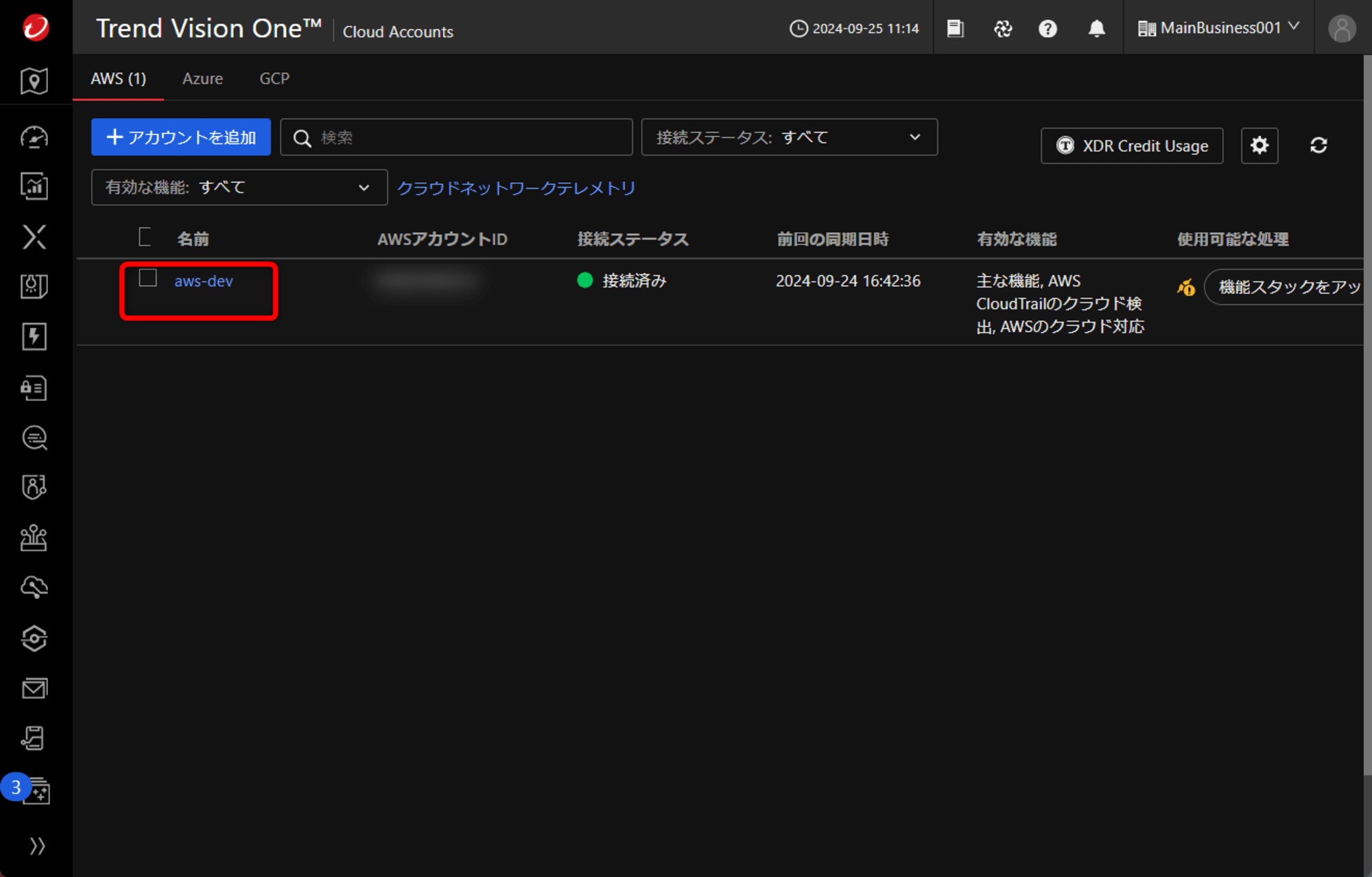
Task: Open the speedometer dashboard sidebar icon
Action: point(34,137)
